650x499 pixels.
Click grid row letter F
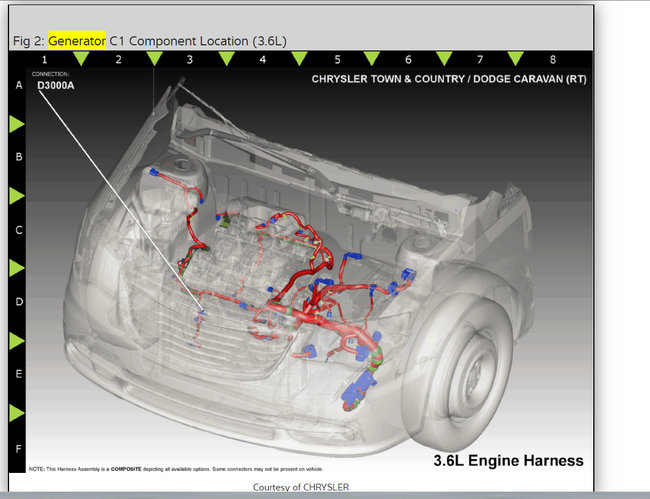coord(19,449)
